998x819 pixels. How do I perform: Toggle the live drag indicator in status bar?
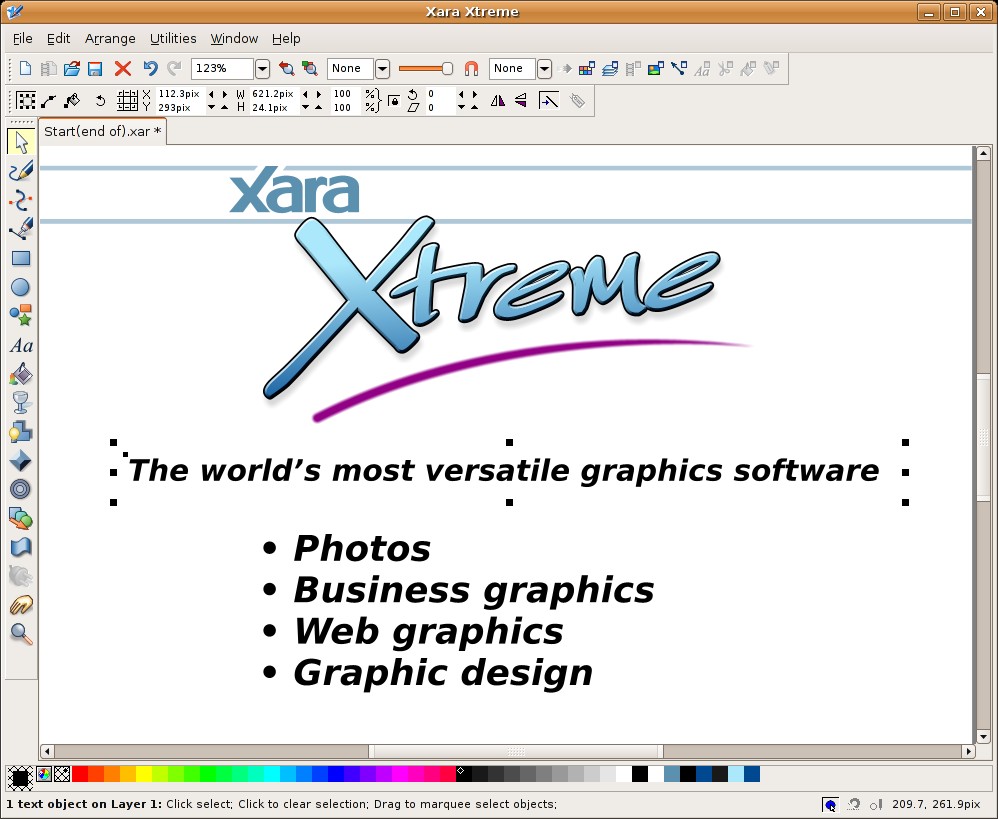click(830, 805)
